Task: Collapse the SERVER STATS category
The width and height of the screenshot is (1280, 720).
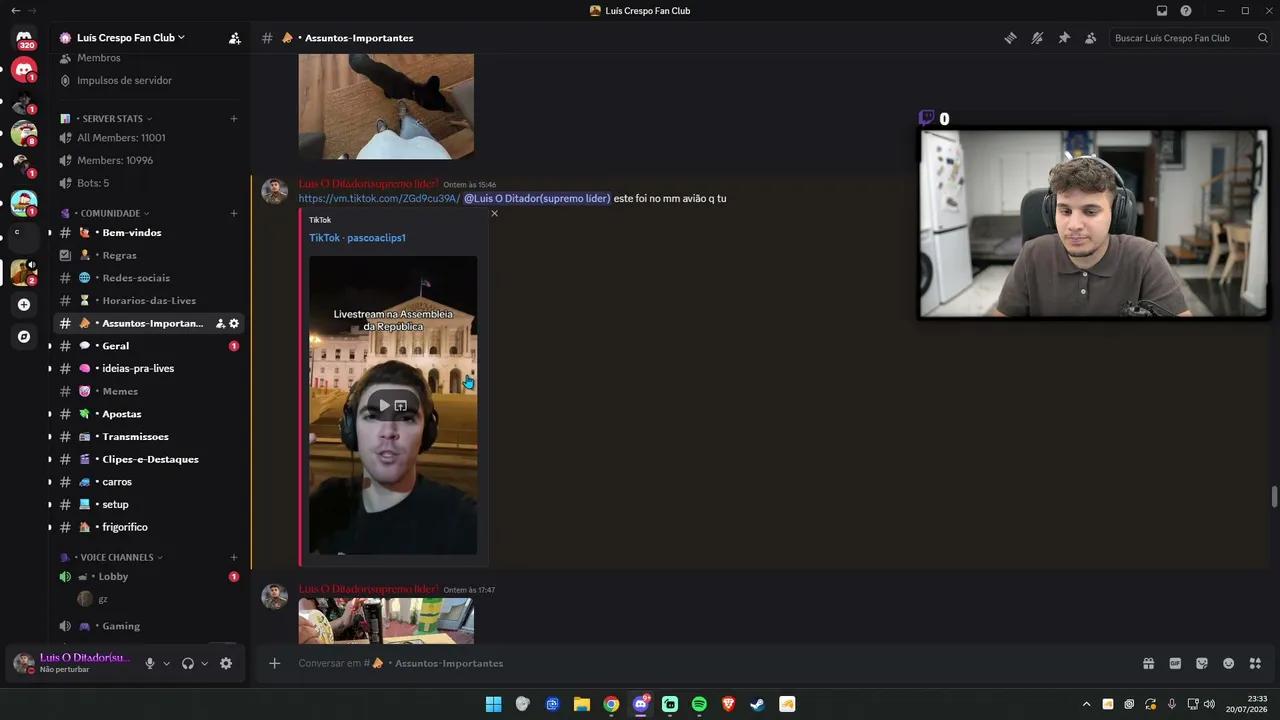Action: pos(112,118)
